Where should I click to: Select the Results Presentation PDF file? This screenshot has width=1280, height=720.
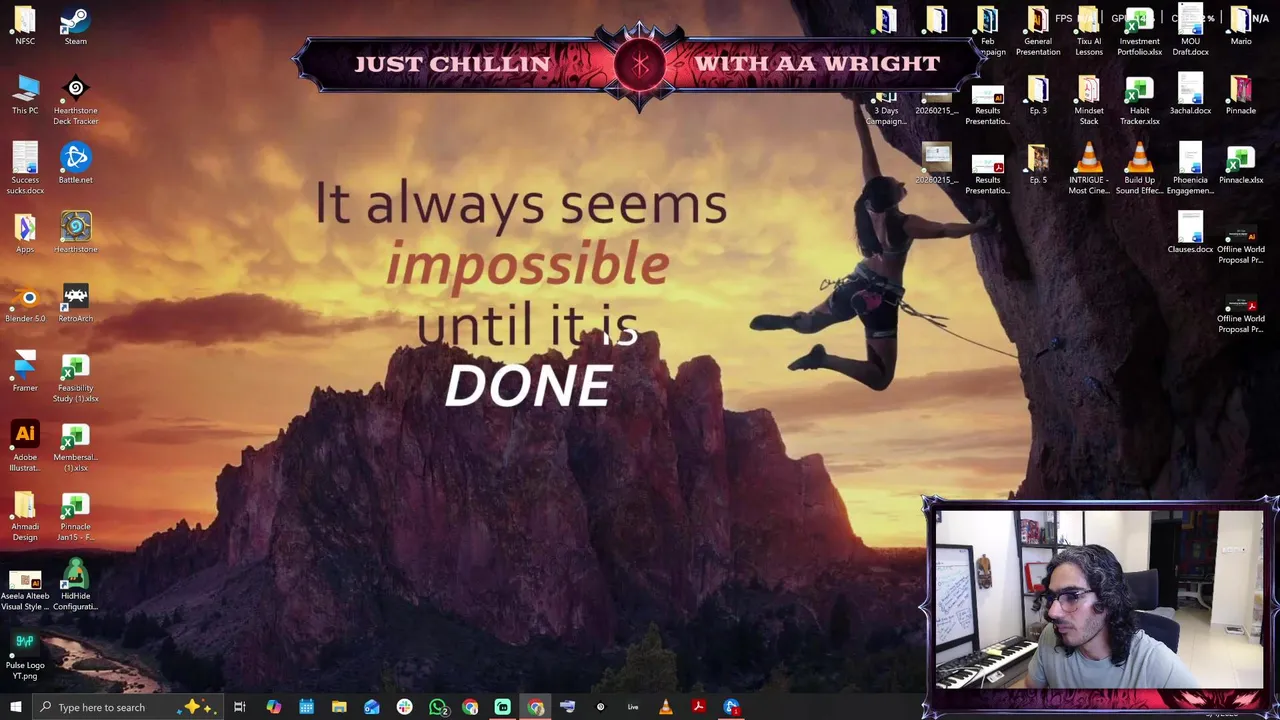click(x=987, y=174)
